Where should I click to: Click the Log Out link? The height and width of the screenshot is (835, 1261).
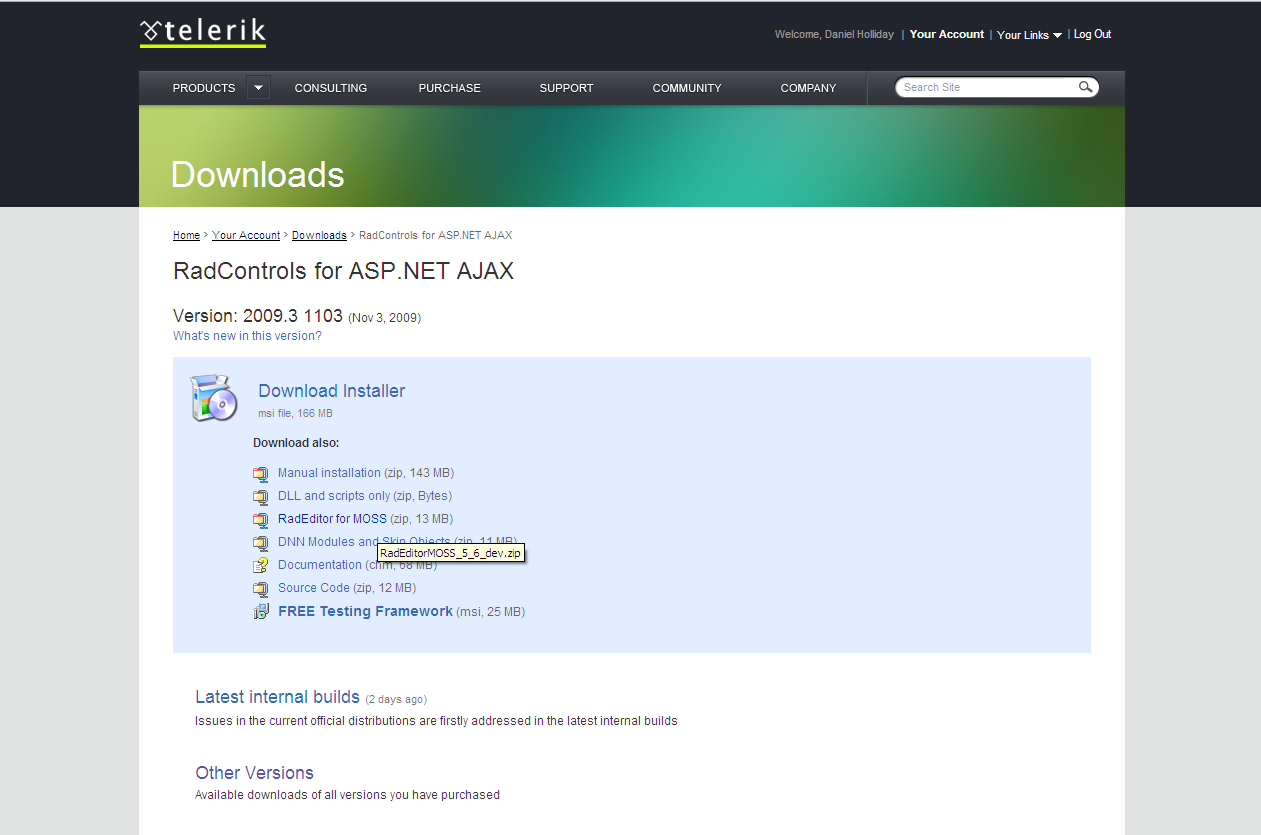pos(1092,34)
